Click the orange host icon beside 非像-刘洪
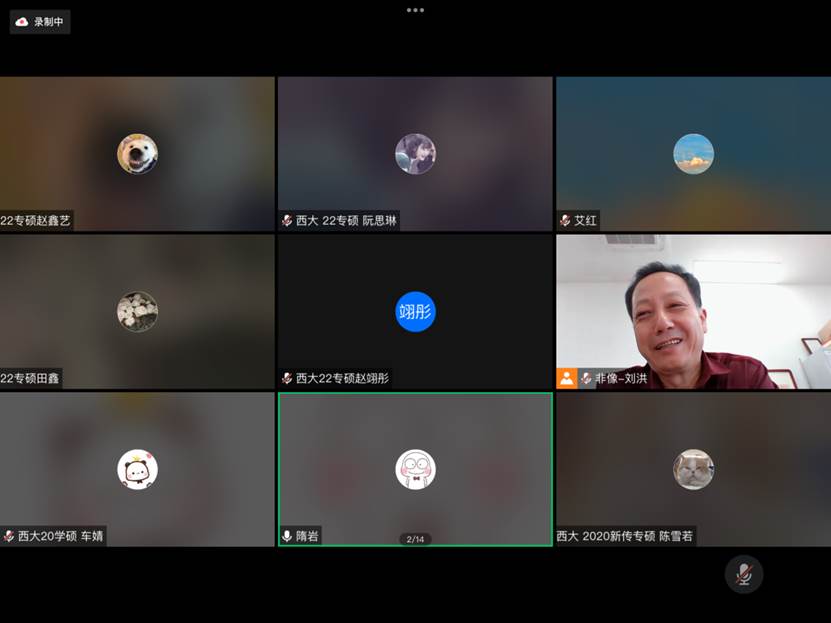Screen dimensions: 831x623 point(566,378)
